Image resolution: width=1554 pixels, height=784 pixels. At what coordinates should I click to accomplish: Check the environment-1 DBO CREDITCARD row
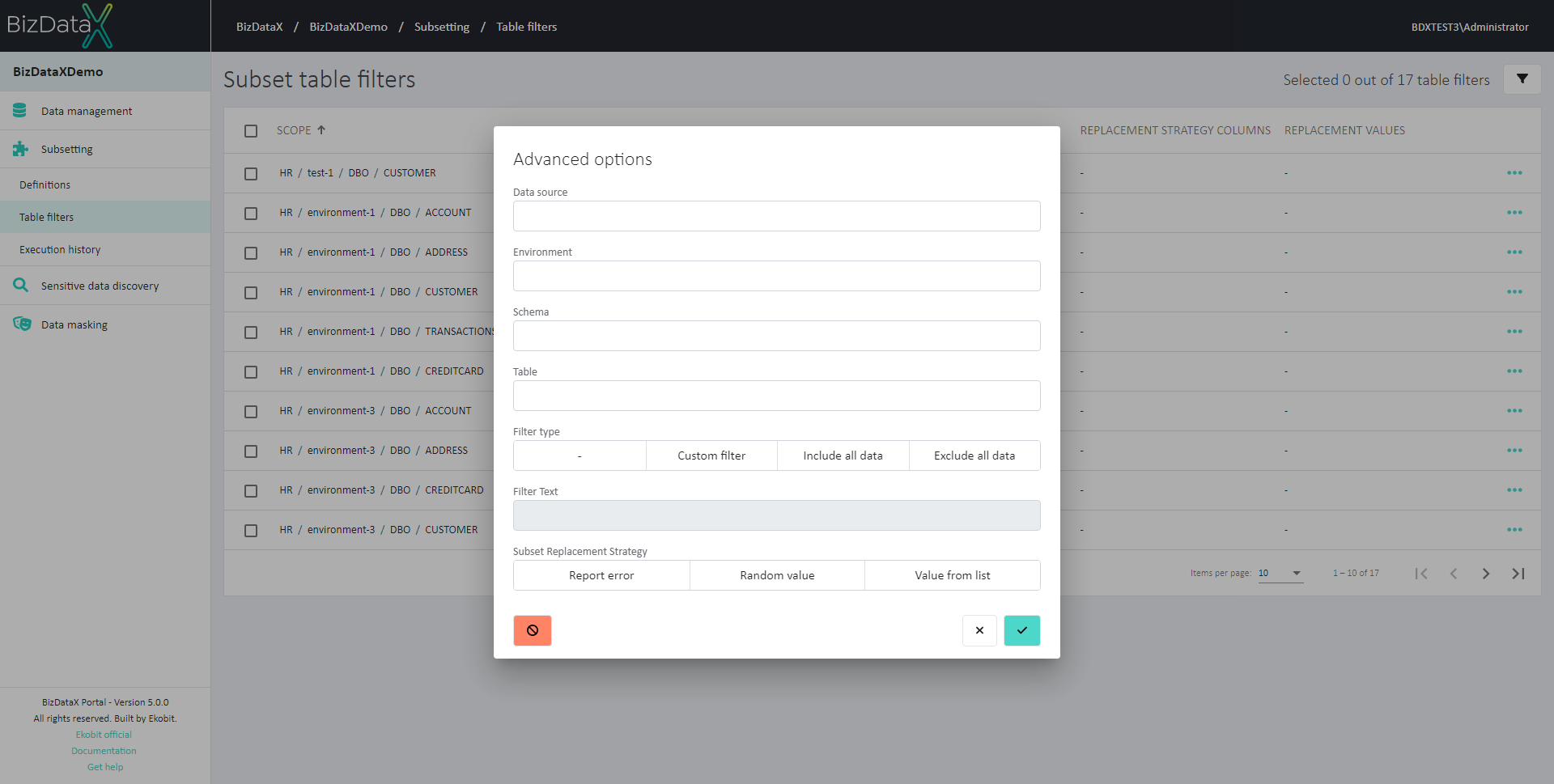pos(251,372)
